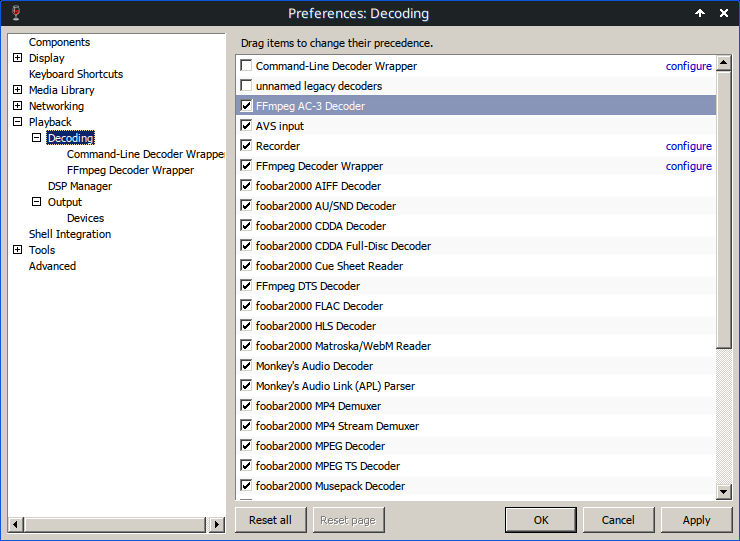Screen dimensions: 740x541
Task: Toggle the Monkey's Audio Decoder checkbox
Action: pos(246,366)
